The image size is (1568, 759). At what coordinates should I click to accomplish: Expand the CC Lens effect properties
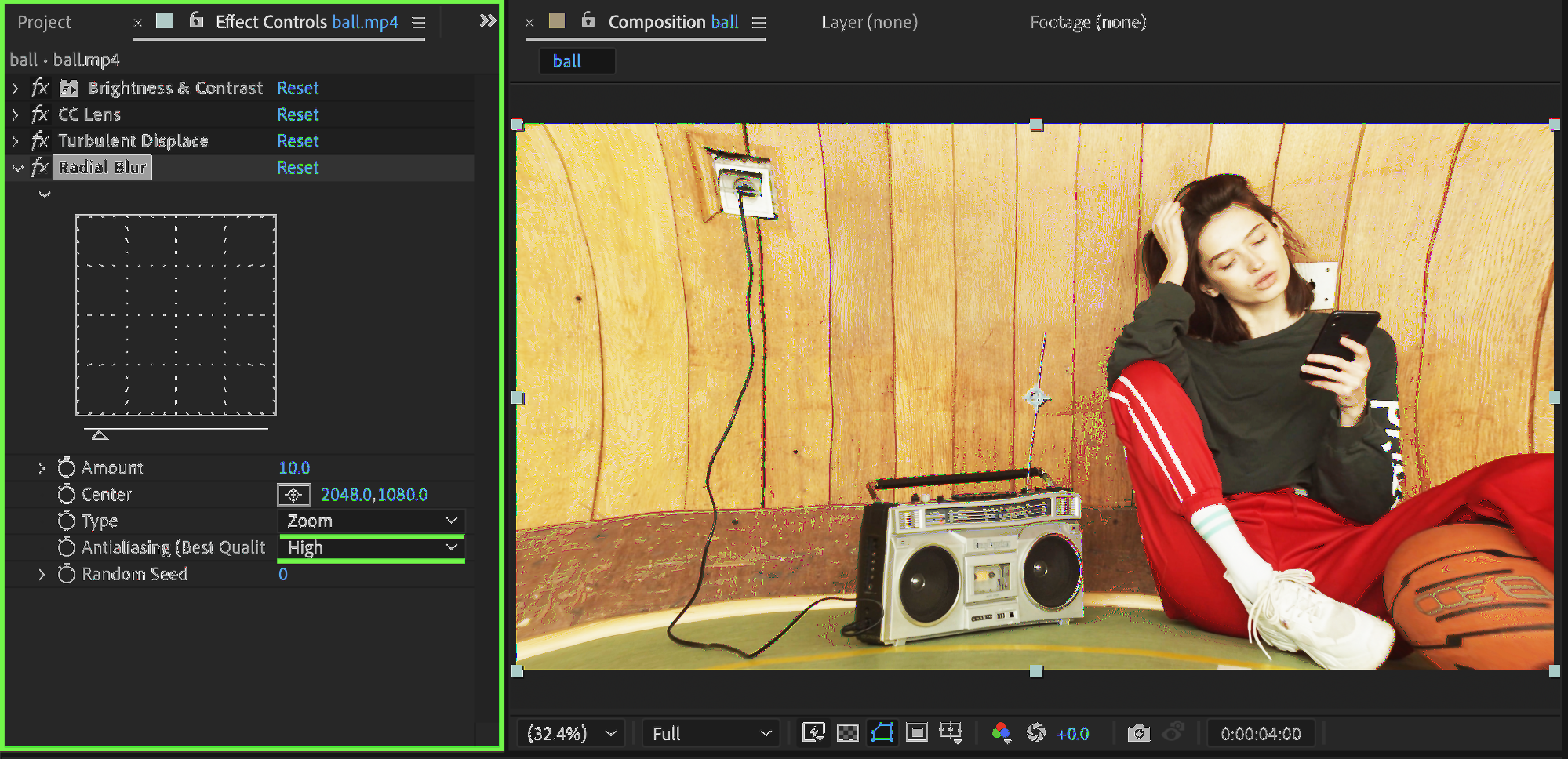(x=15, y=114)
